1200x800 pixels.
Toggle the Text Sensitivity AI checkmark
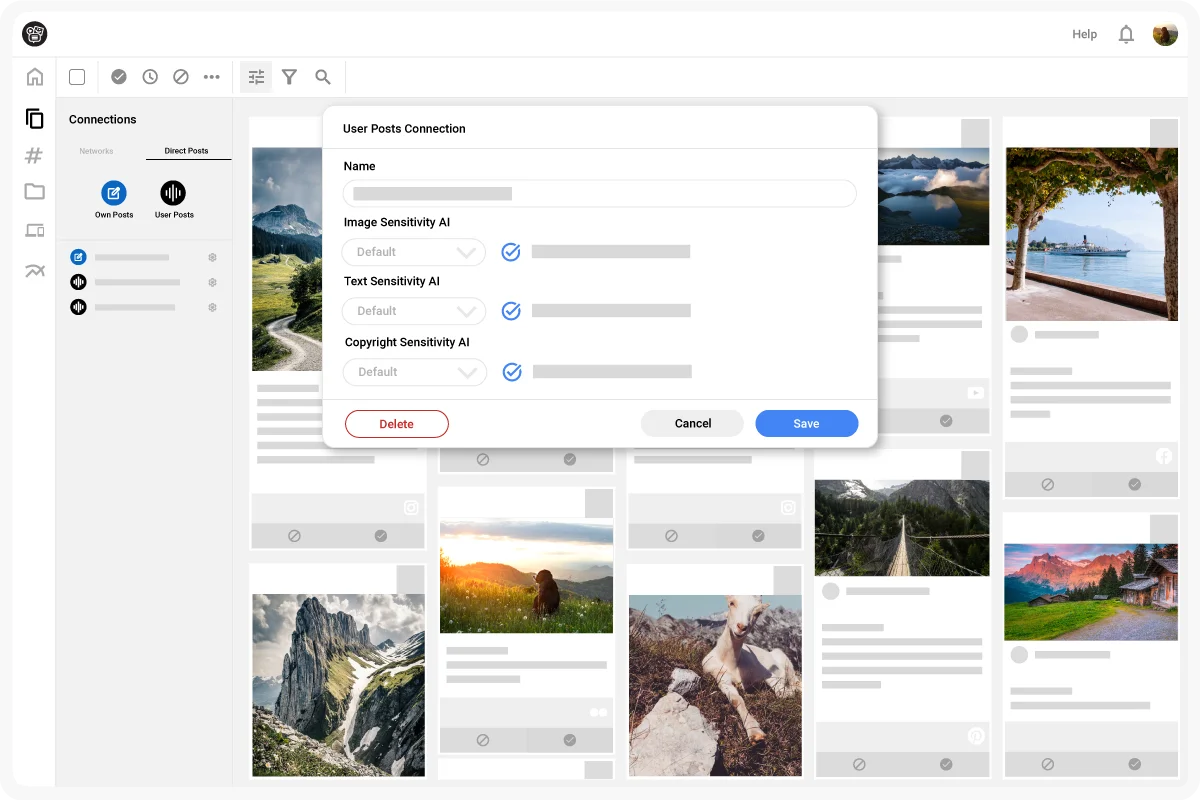[x=511, y=310]
